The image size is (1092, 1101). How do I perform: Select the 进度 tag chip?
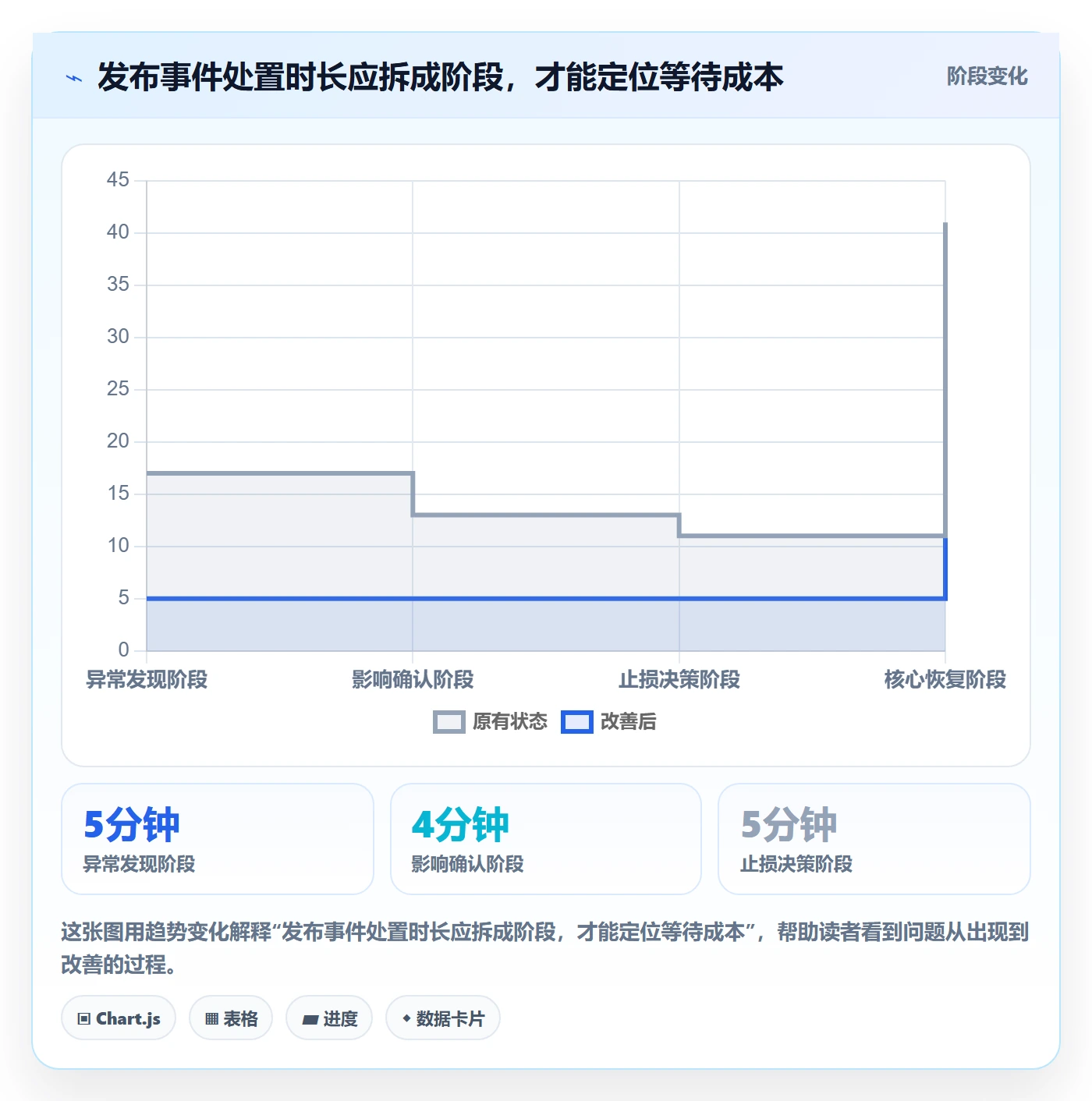point(329,1018)
